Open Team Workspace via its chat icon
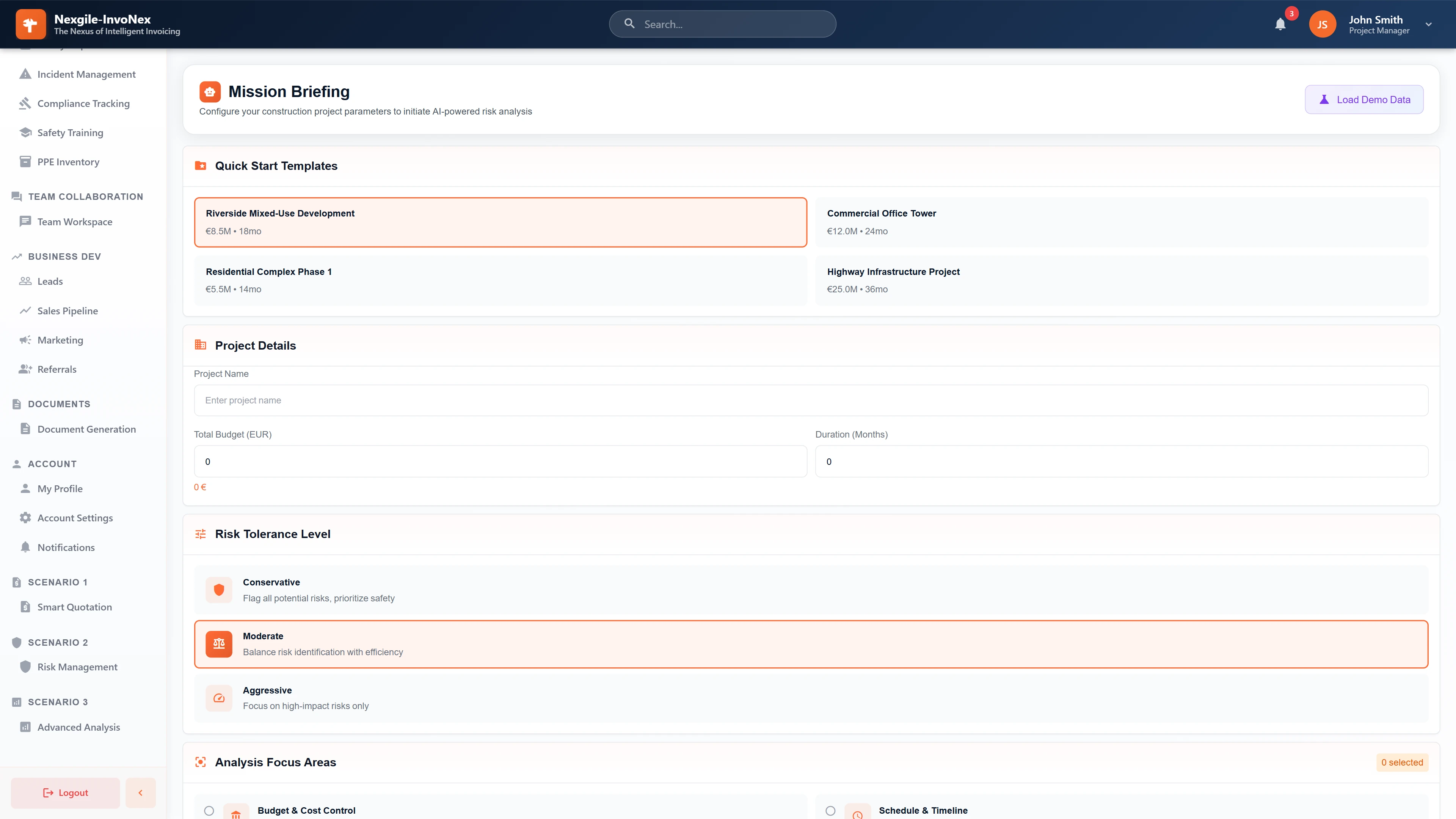Image resolution: width=1456 pixels, height=819 pixels. click(x=25, y=221)
